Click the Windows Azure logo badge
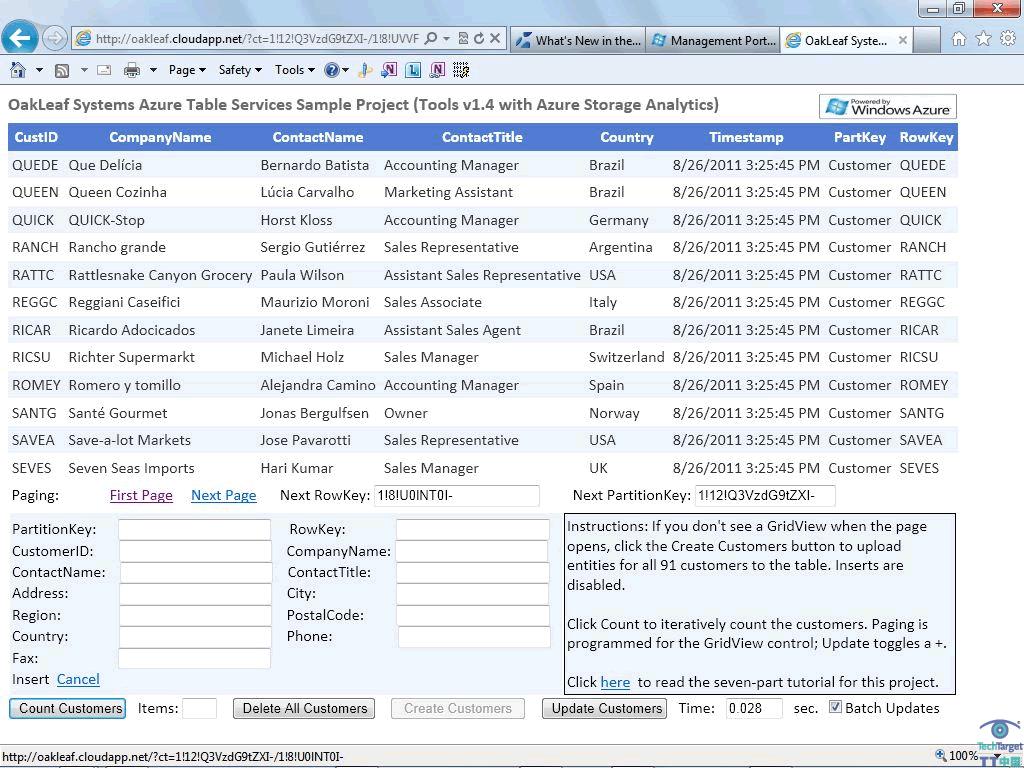The image size is (1024, 768). (888, 106)
